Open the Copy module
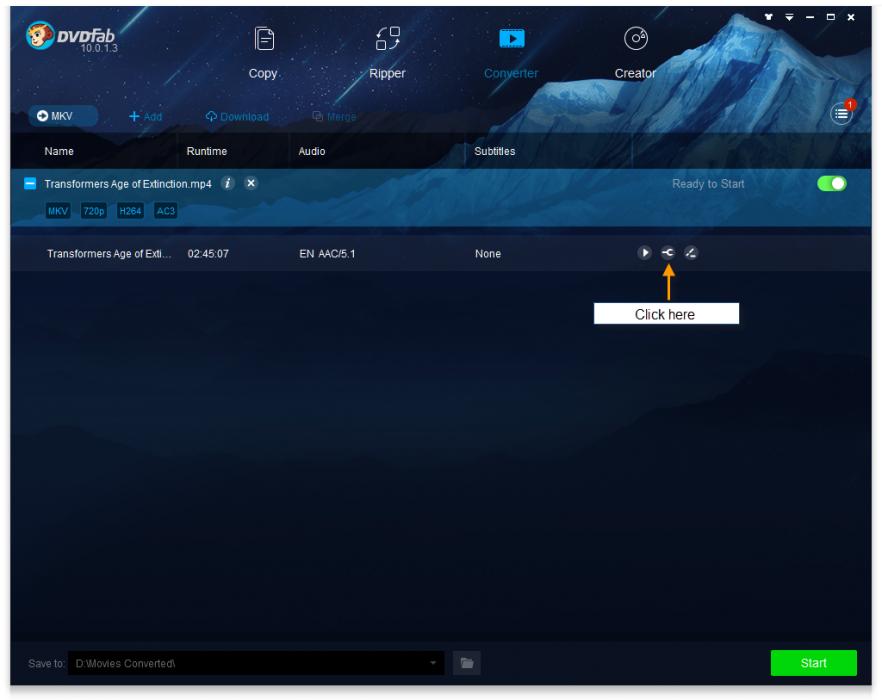Image resolution: width=882 pixels, height=700 pixels. pyautogui.click(x=263, y=52)
